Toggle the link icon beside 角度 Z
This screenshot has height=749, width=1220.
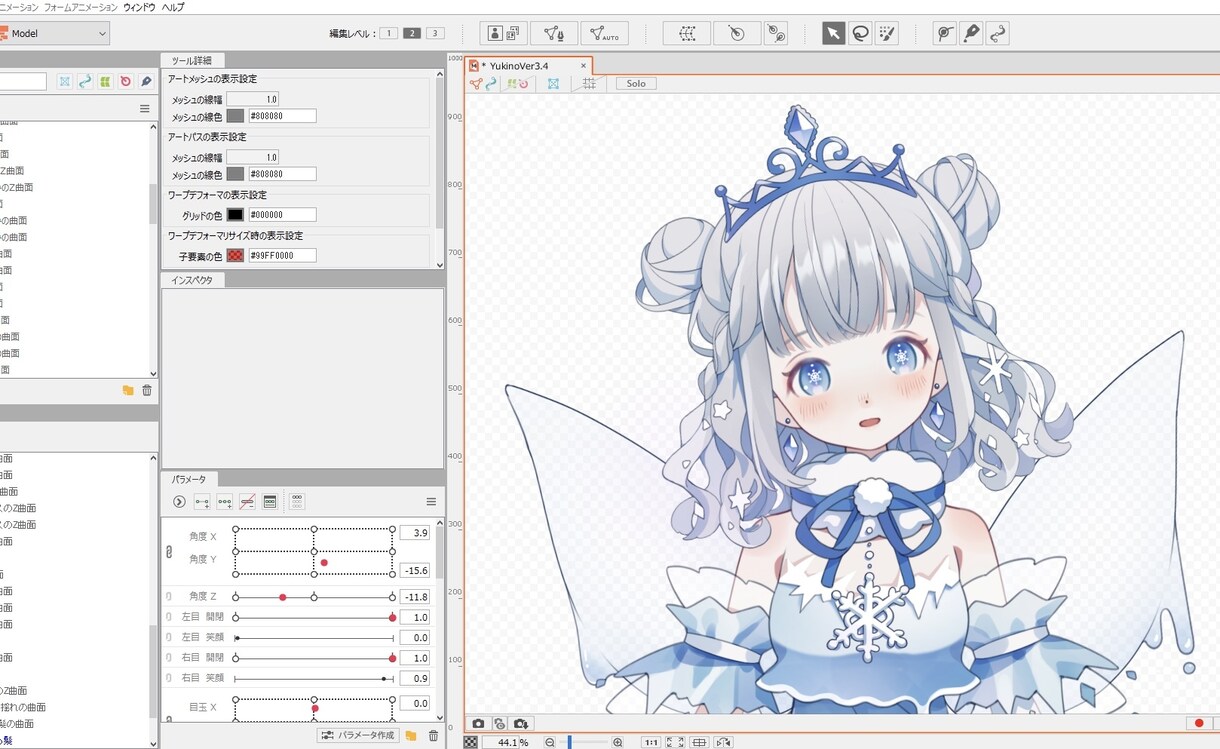coord(168,597)
